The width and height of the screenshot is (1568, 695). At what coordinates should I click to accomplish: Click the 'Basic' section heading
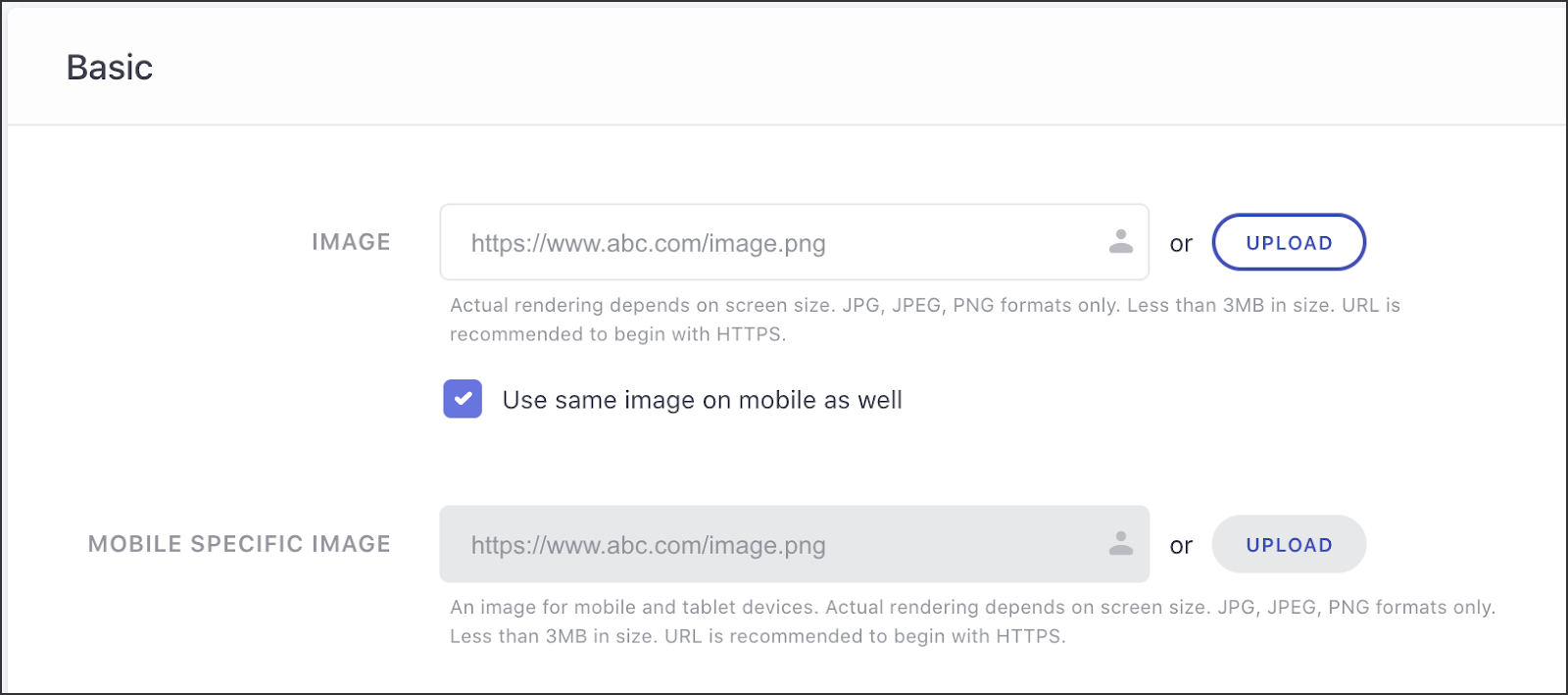(110, 68)
